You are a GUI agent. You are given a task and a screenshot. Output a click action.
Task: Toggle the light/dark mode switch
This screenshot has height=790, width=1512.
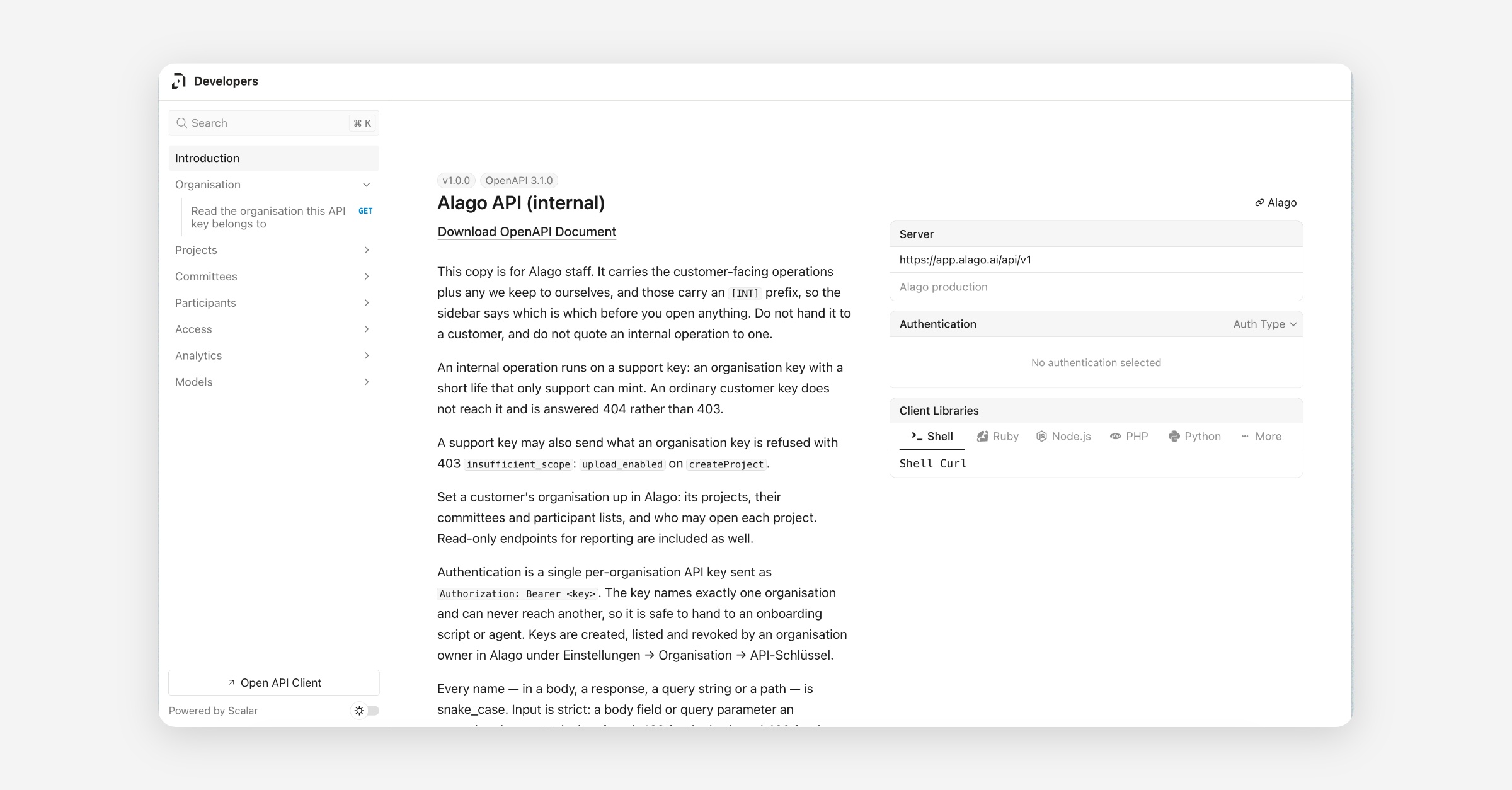point(365,711)
